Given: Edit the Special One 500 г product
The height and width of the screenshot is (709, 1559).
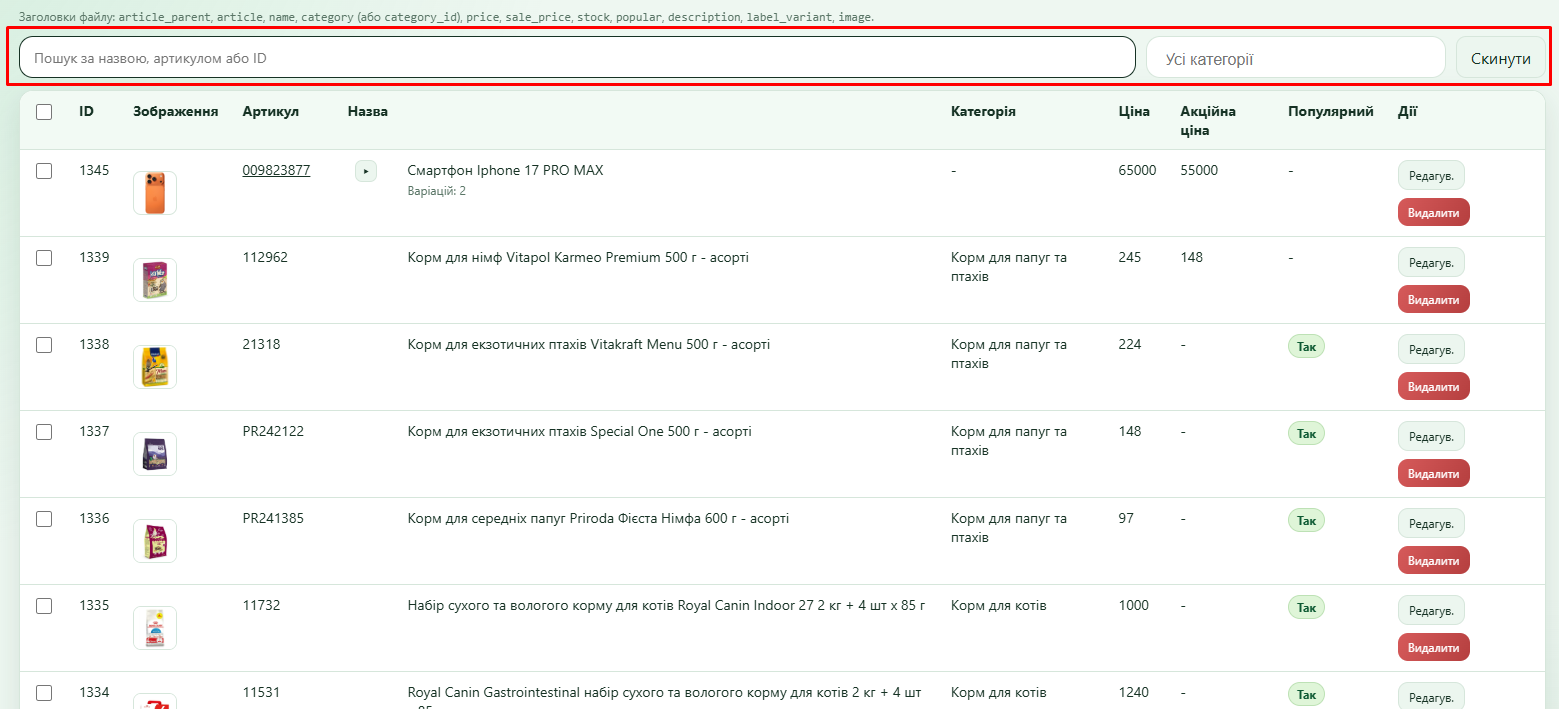Looking at the screenshot, I should (x=1431, y=437).
